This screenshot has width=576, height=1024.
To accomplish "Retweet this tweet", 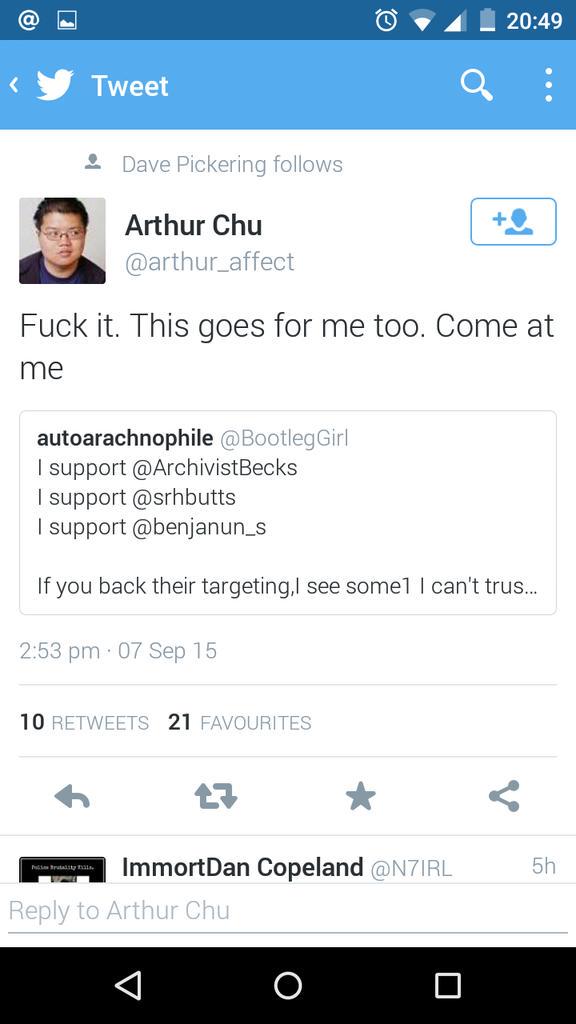I will click(x=216, y=796).
